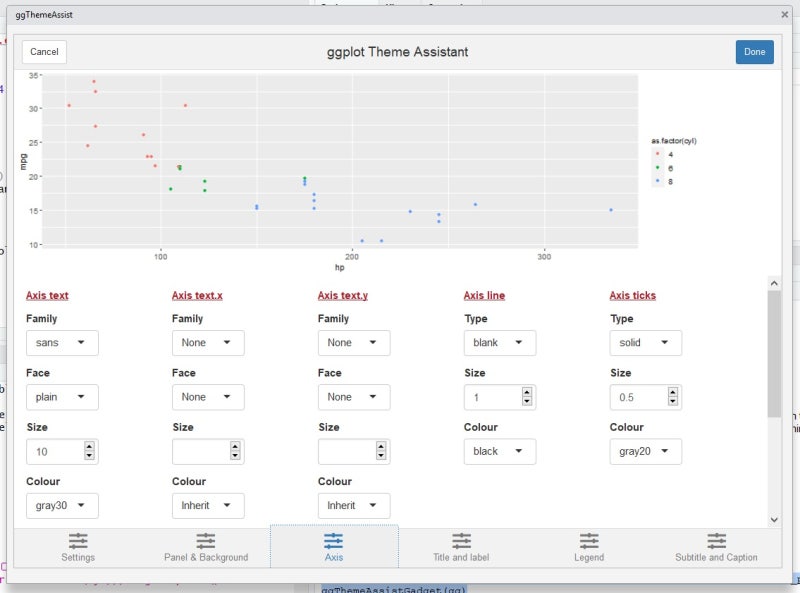Screen dimensions: 800x593
Task: Switch to the Axis tab label
Action: 334,557
